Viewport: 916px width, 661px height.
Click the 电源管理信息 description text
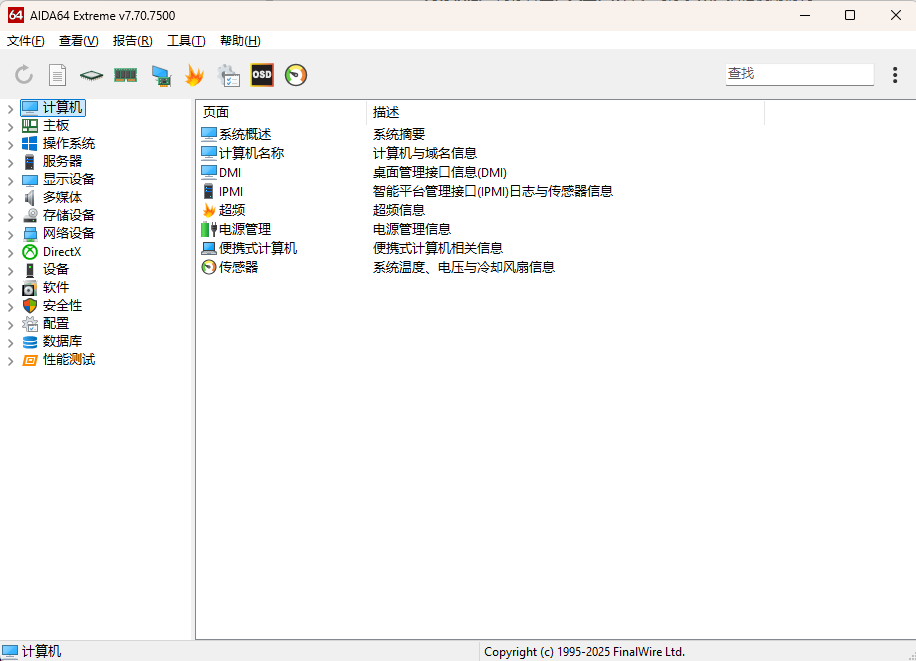pyautogui.click(x=412, y=229)
